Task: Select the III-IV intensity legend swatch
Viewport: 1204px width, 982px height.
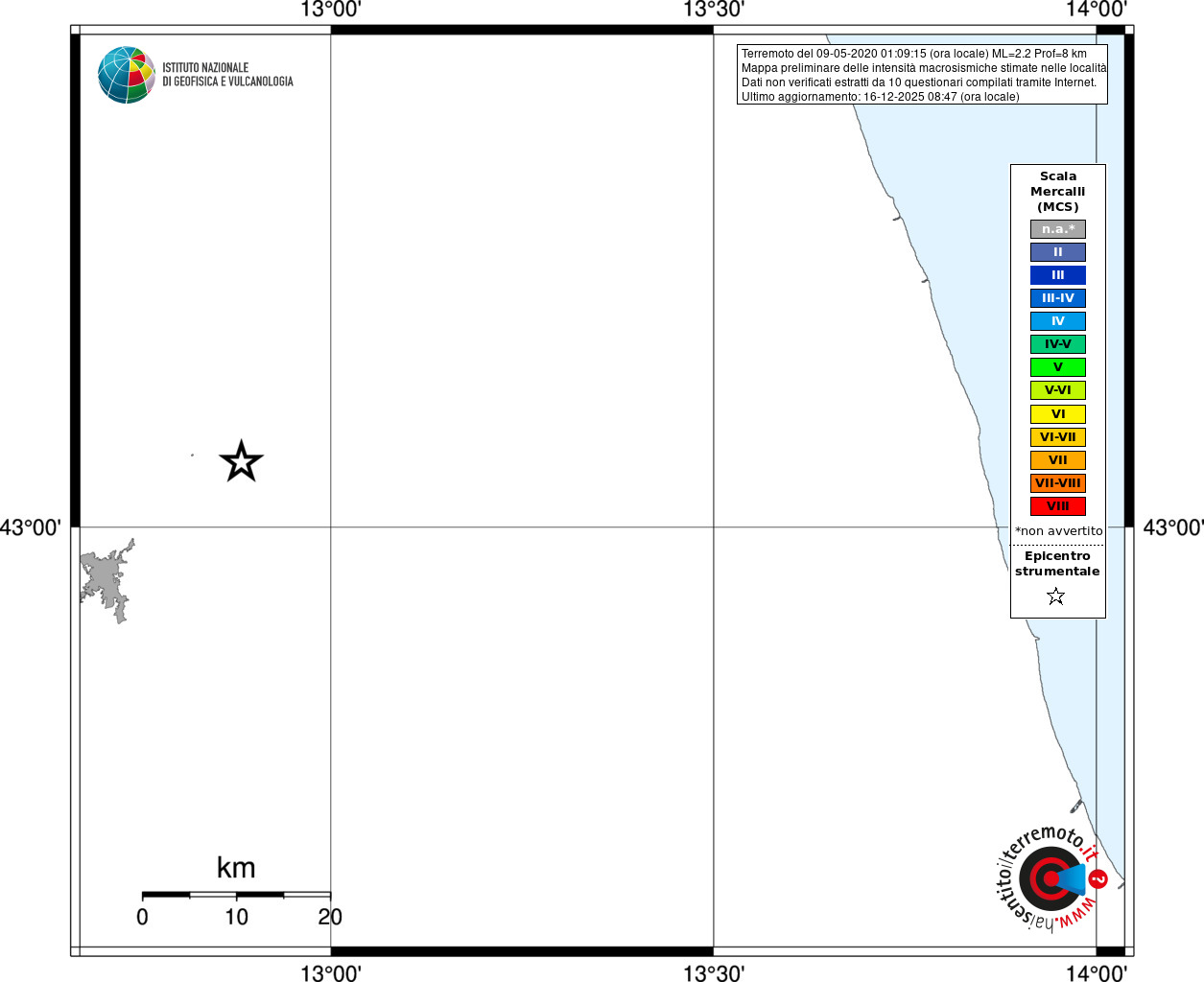Action: pyautogui.click(x=1058, y=298)
